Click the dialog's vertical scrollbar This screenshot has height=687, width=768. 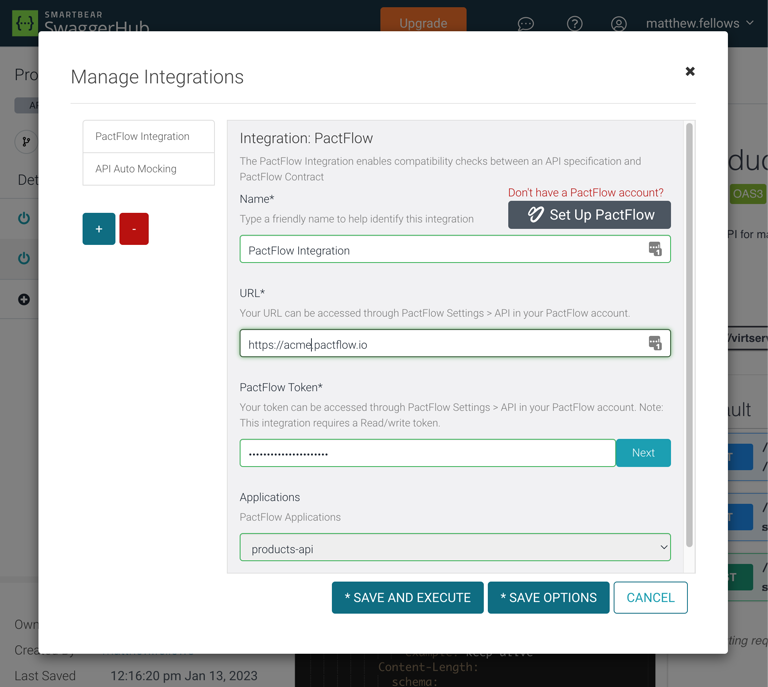[689, 330]
